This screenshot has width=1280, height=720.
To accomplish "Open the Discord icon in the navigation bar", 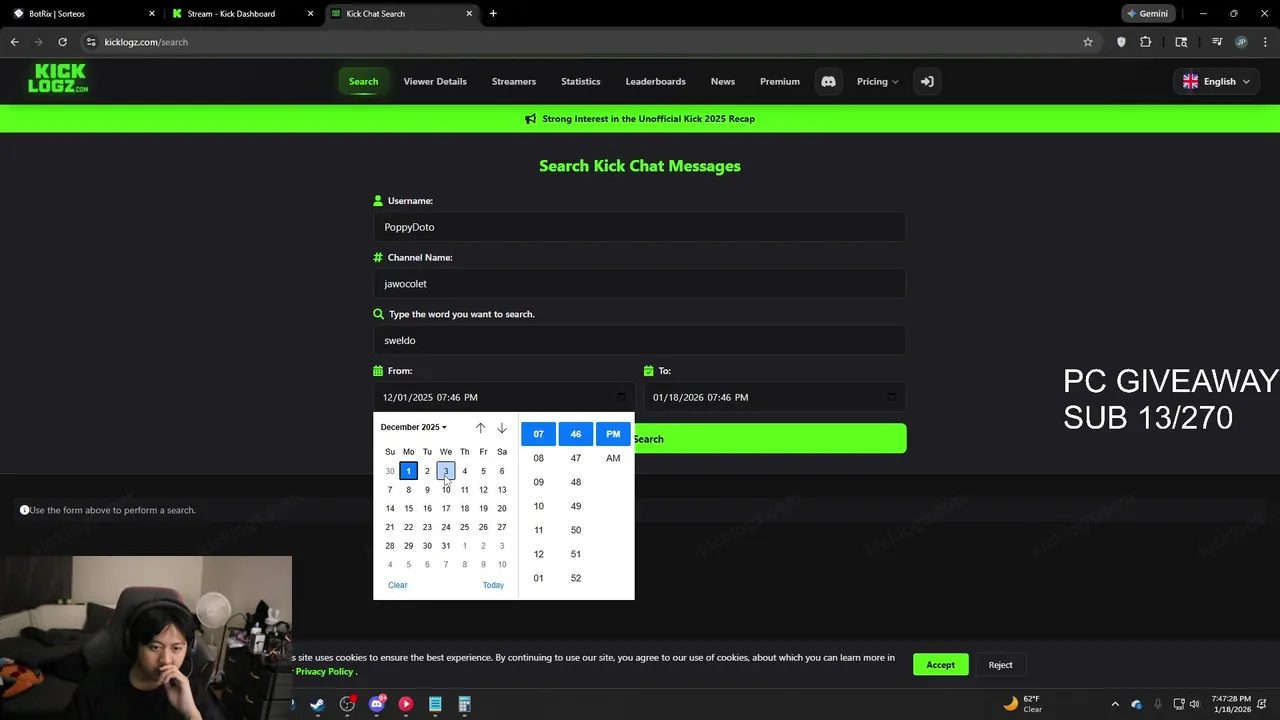I will point(828,81).
